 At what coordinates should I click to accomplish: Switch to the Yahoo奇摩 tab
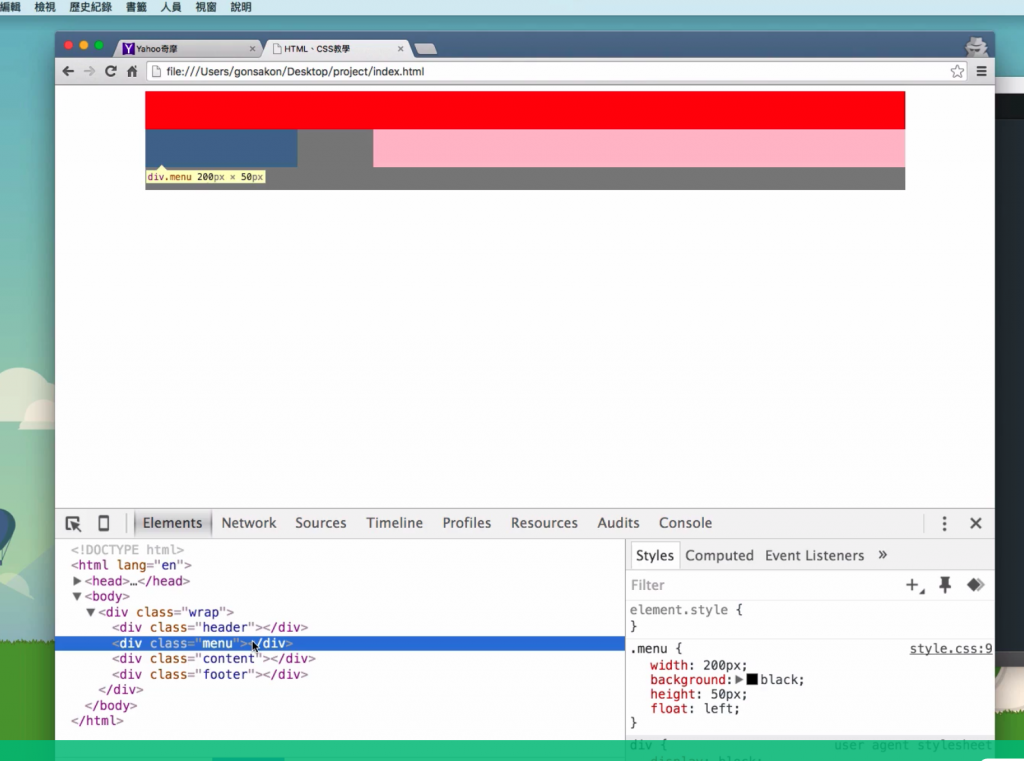[188, 49]
